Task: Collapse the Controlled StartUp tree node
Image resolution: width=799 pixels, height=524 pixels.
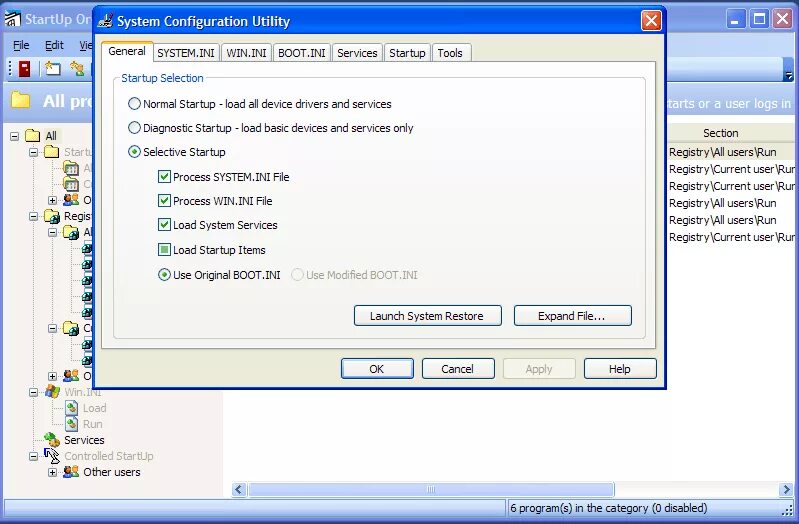Action: pyautogui.click(x=34, y=456)
